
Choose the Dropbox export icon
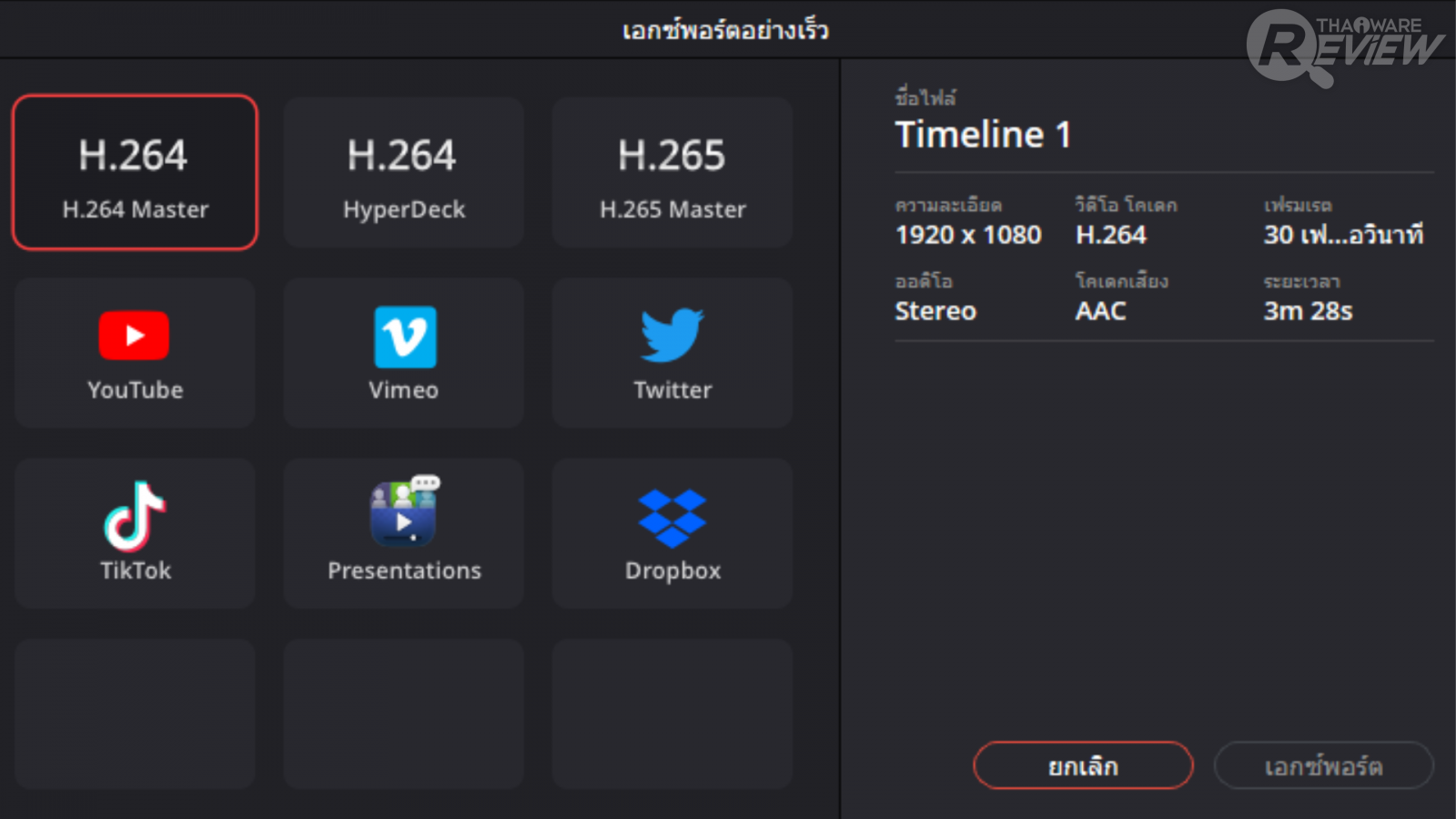[672, 517]
